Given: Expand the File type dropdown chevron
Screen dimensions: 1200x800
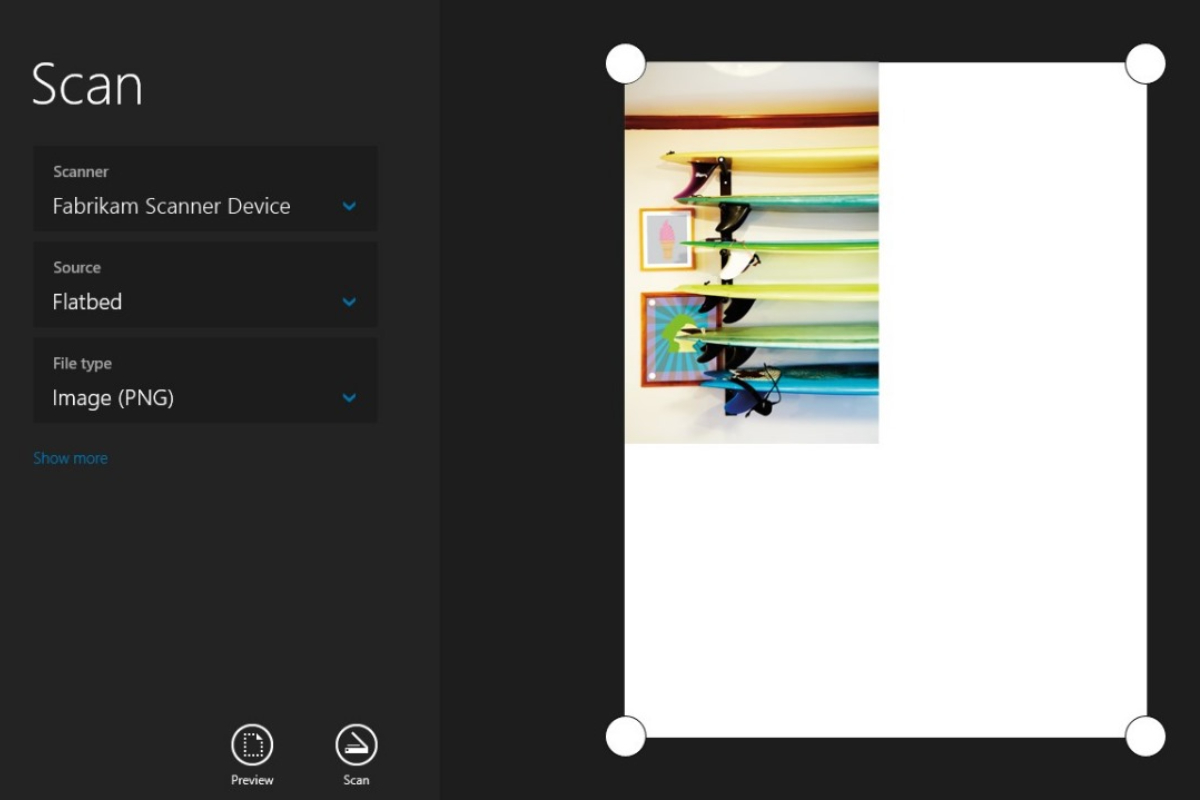Looking at the screenshot, I should coord(349,398).
